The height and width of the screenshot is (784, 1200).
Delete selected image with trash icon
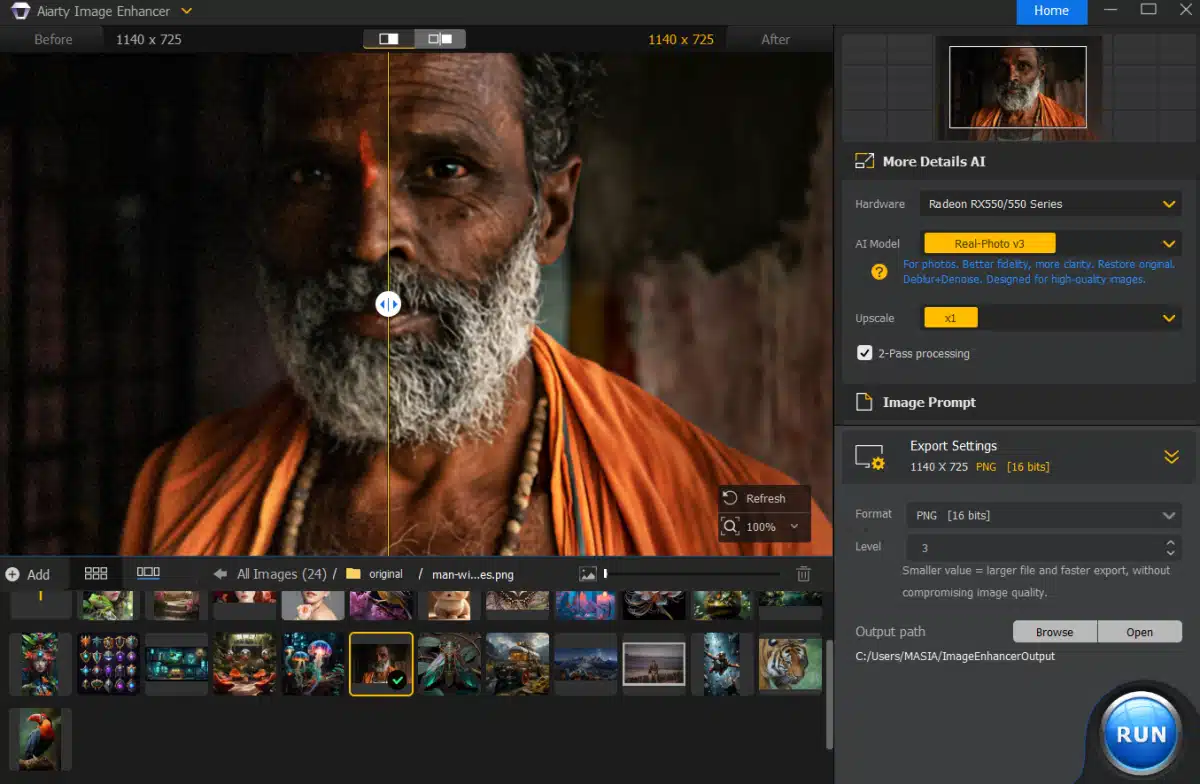[803, 572]
